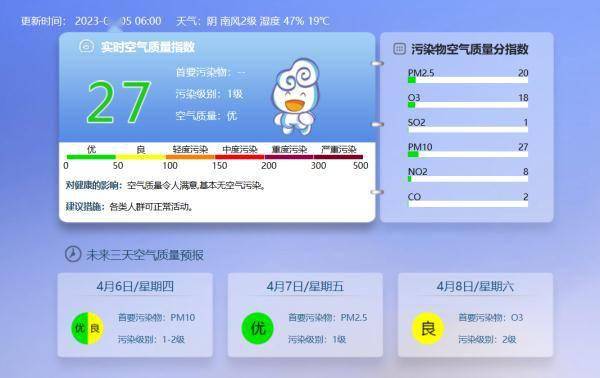
Task: Click the green 优 segment on AQI scale
Action: (x=91, y=157)
